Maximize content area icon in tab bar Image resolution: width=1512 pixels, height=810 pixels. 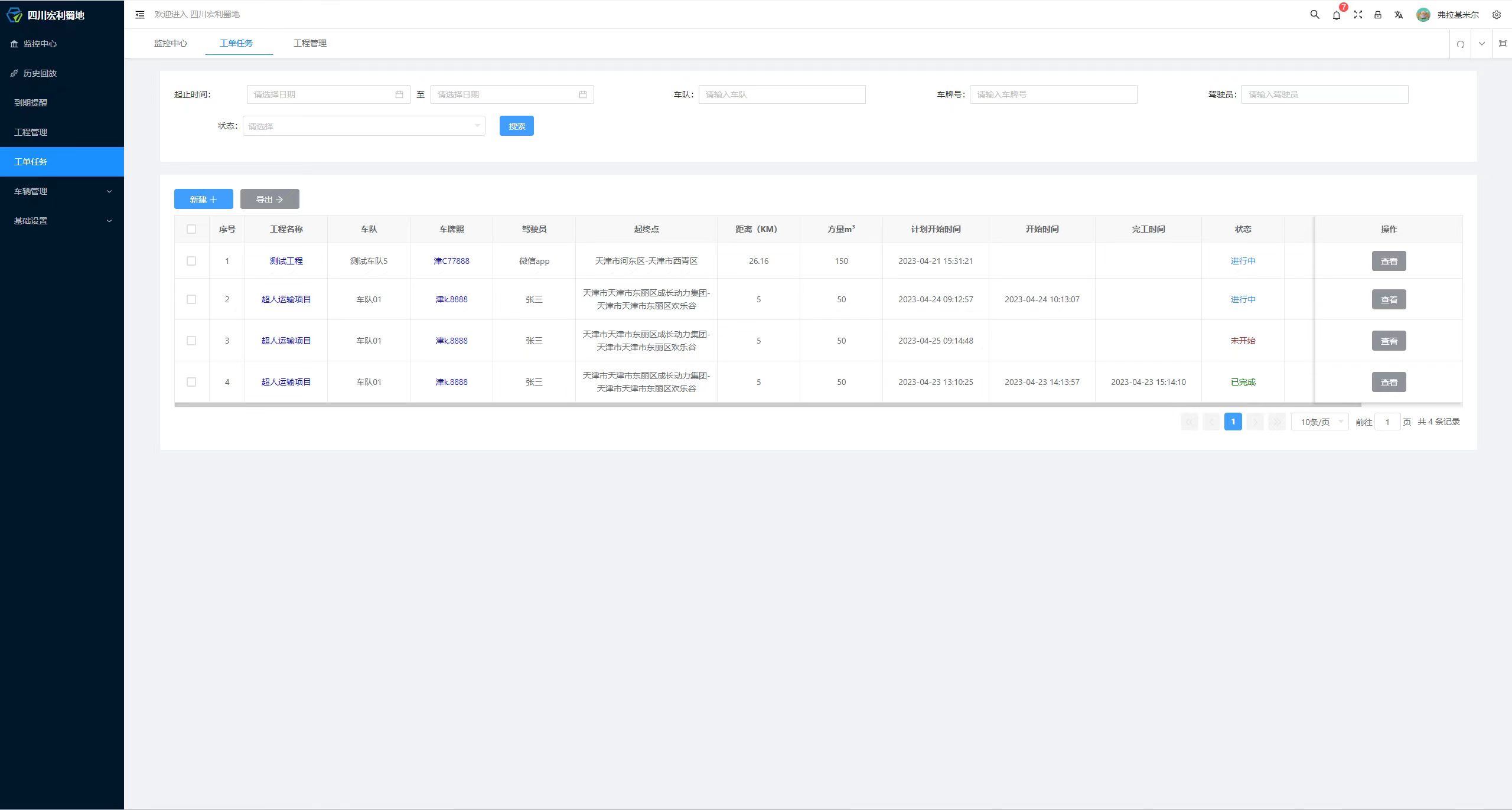pyautogui.click(x=1503, y=44)
